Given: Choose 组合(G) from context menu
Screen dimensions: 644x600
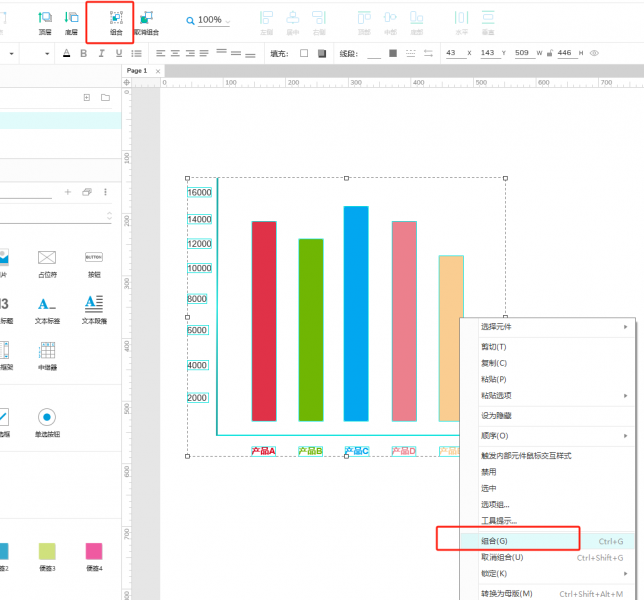Looking at the screenshot, I should (x=548, y=541).
